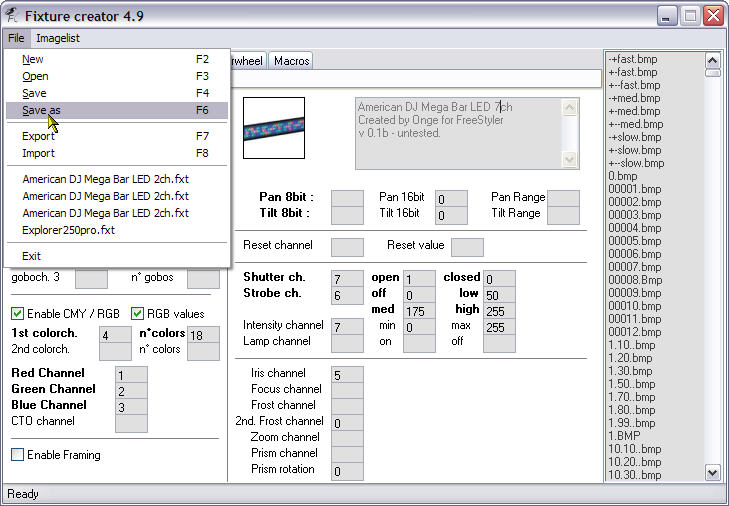Toggle RGB values checkbox

click(x=137, y=314)
